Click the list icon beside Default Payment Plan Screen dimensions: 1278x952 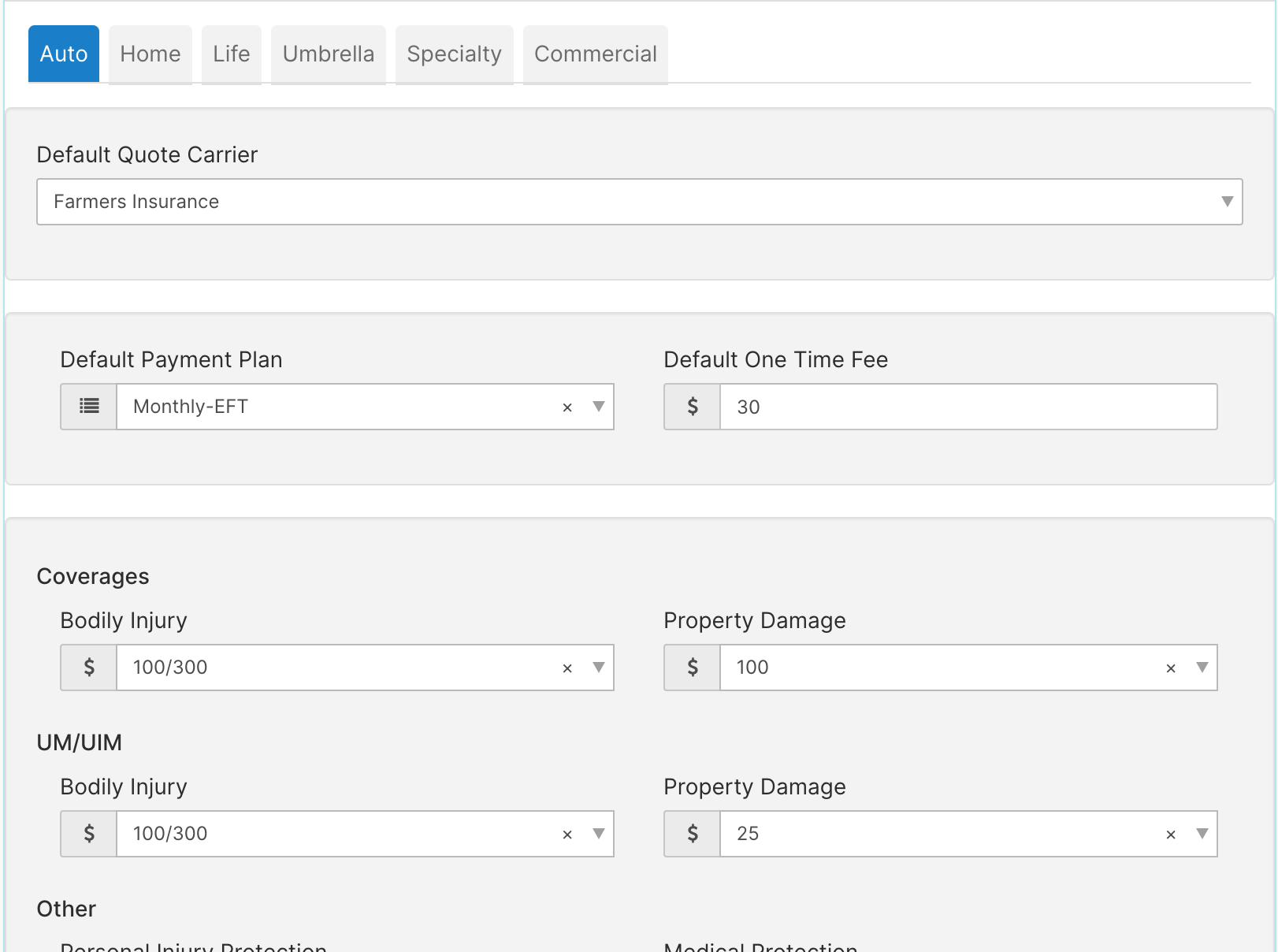(x=88, y=407)
